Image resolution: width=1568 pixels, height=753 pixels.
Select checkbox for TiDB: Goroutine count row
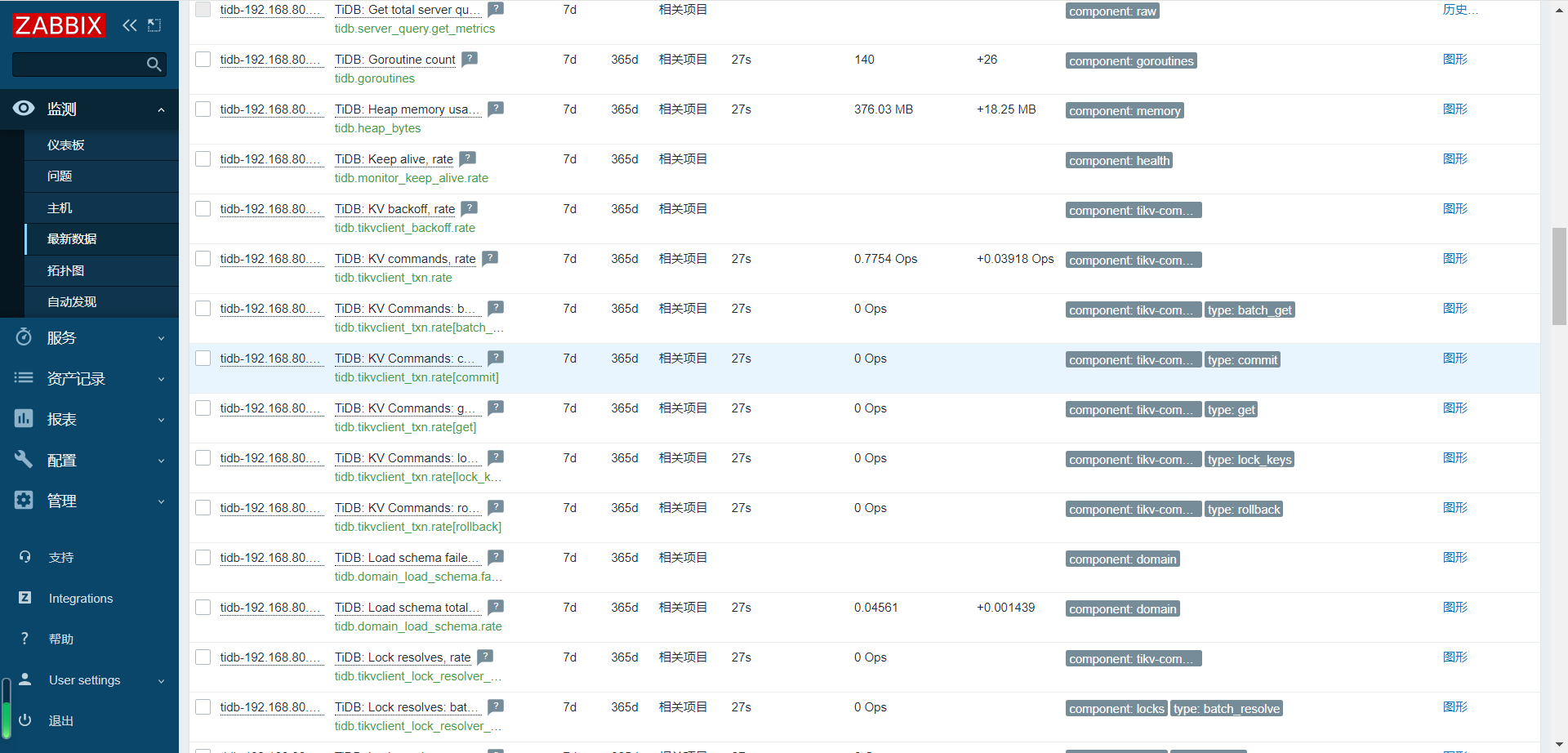pyautogui.click(x=203, y=60)
